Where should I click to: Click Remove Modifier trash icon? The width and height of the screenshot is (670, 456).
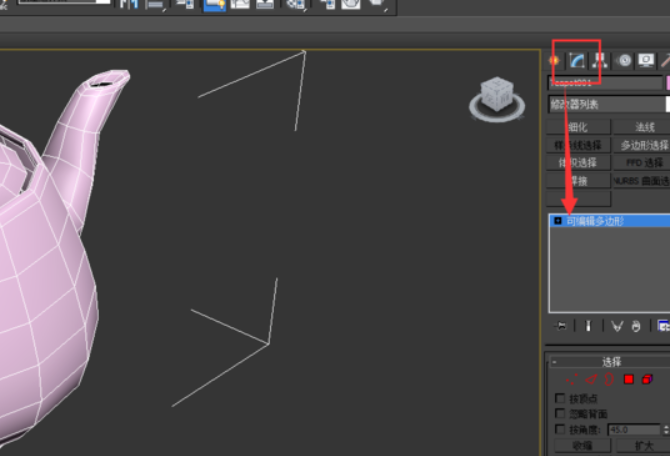(x=635, y=325)
